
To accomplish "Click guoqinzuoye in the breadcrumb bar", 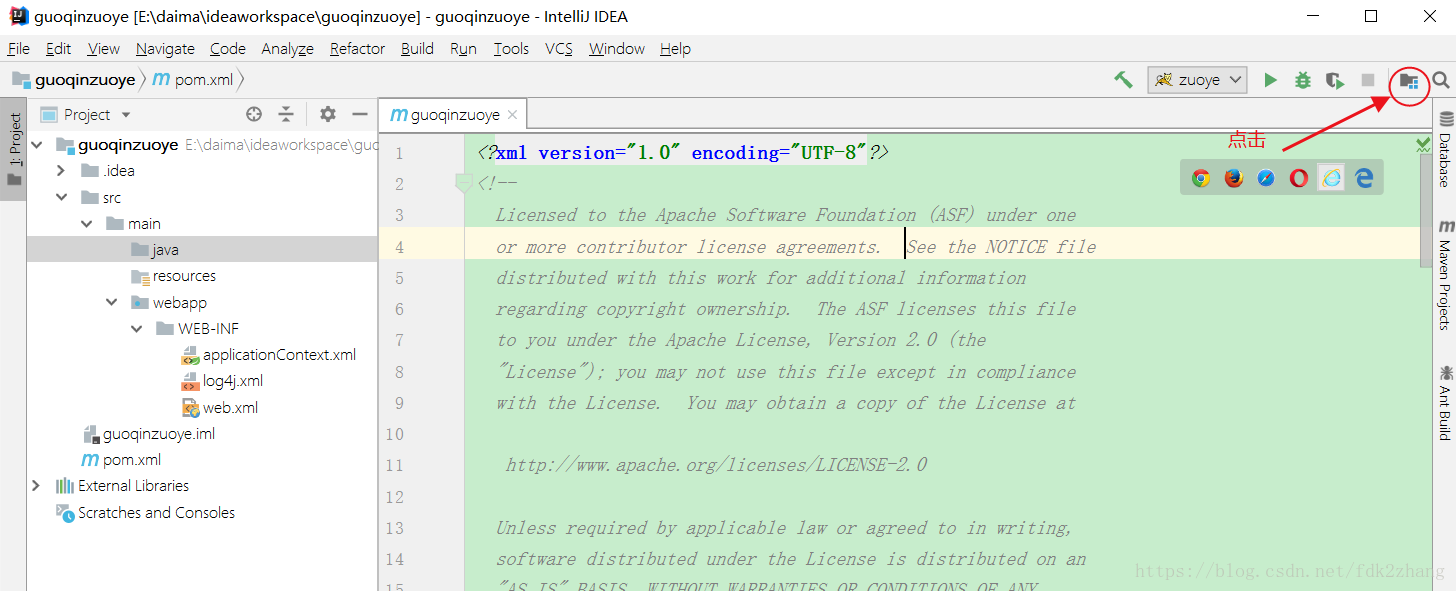I will pyautogui.click(x=72, y=80).
